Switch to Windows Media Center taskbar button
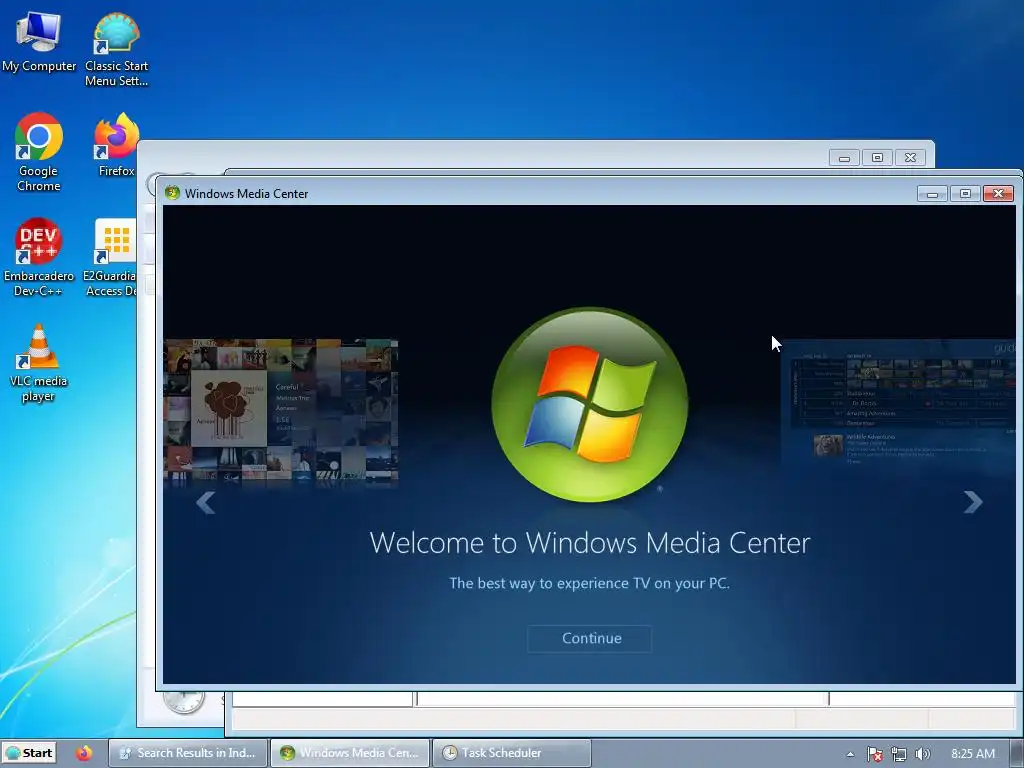Viewport: 1024px width, 768px height. (350, 753)
